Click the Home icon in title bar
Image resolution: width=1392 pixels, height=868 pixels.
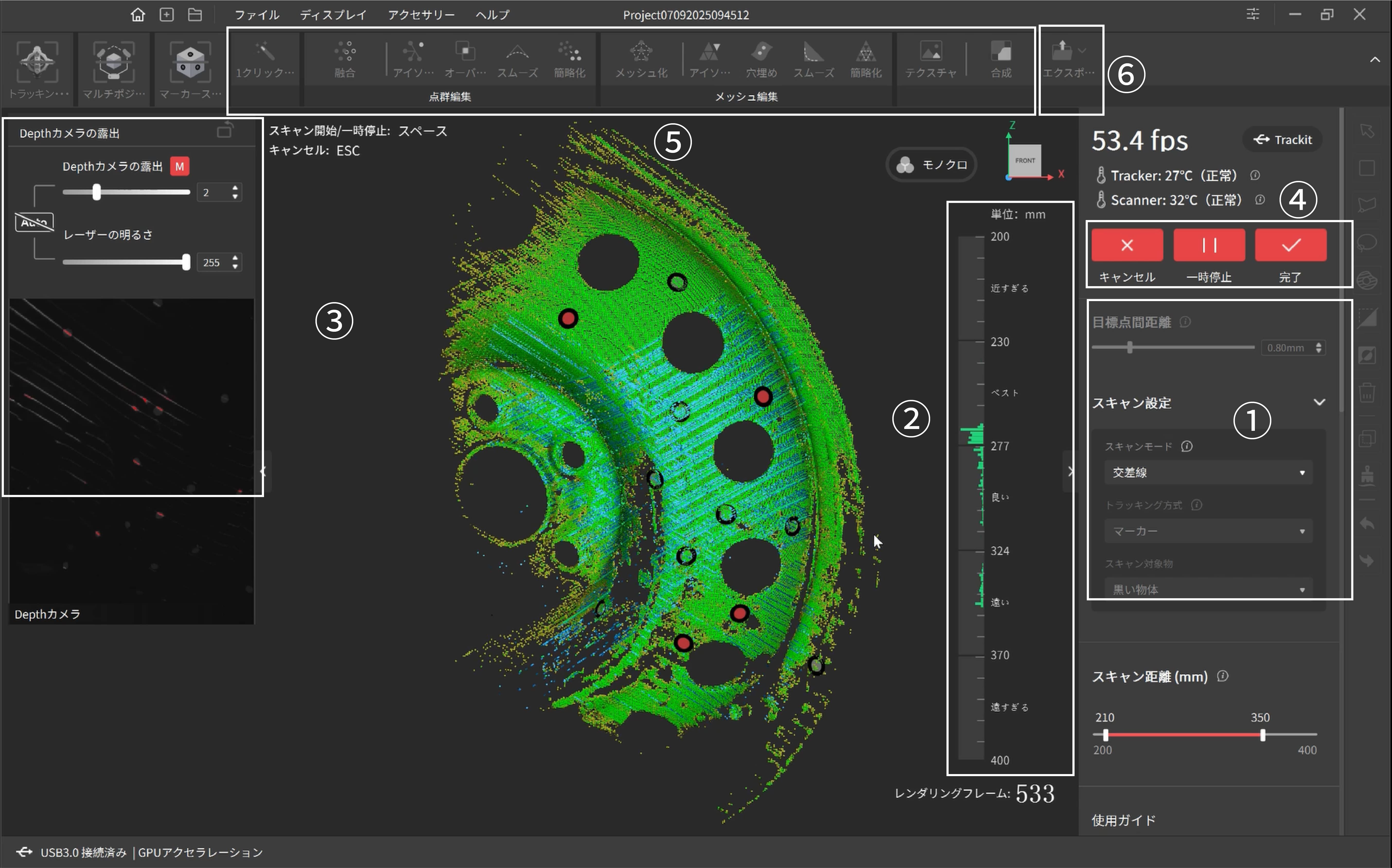point(138,14)
